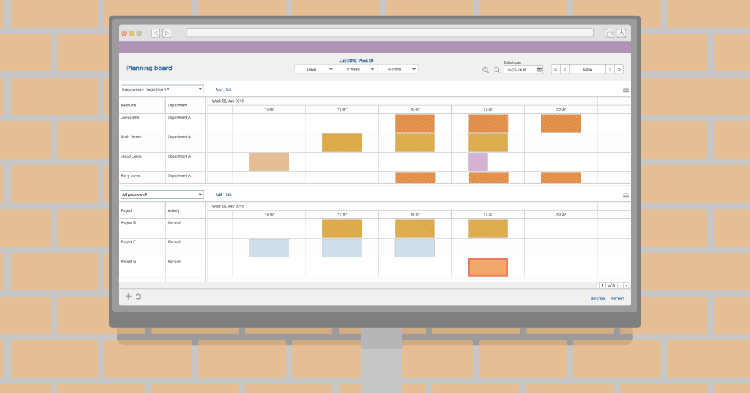Click the browser back arrow button
The height and width of the screenshot is (393, 750).
(x=155, y=33)
